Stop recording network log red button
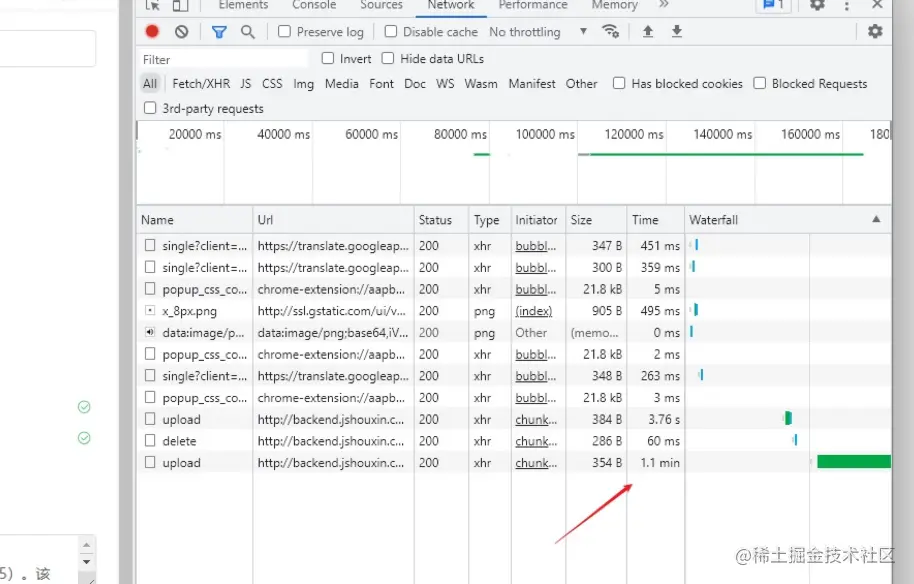The width and height of the screenshot is (914, 584). pos(151,31)
